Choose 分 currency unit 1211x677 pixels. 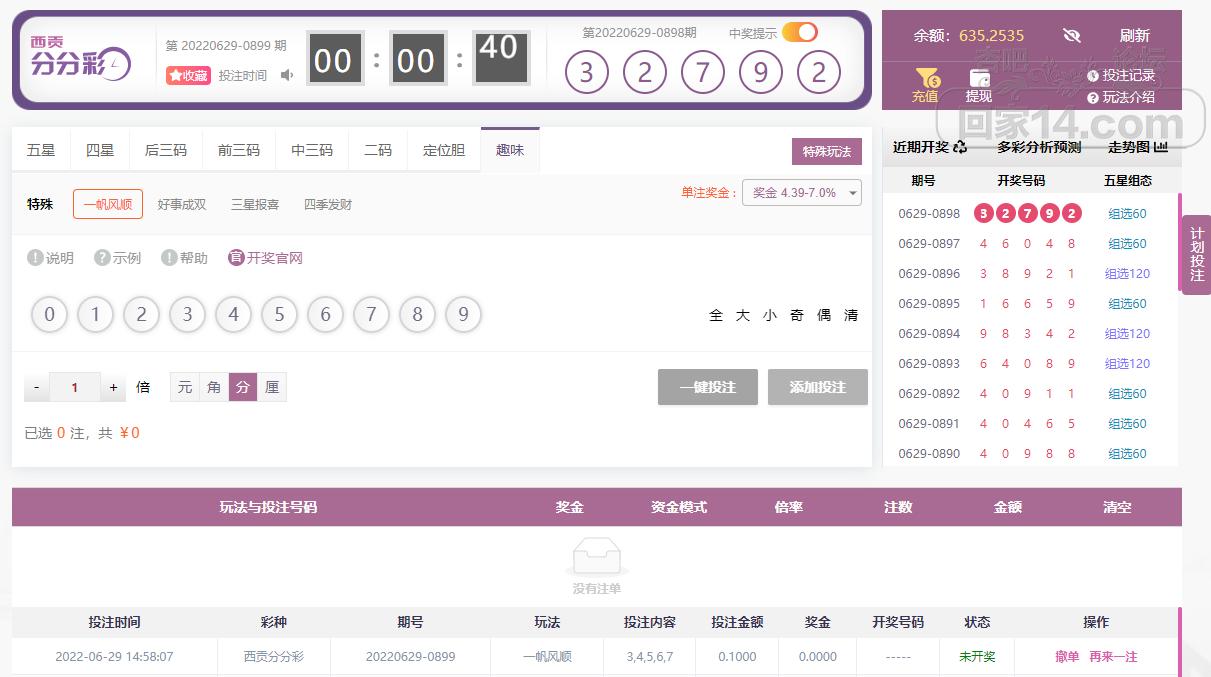(243, 387)
